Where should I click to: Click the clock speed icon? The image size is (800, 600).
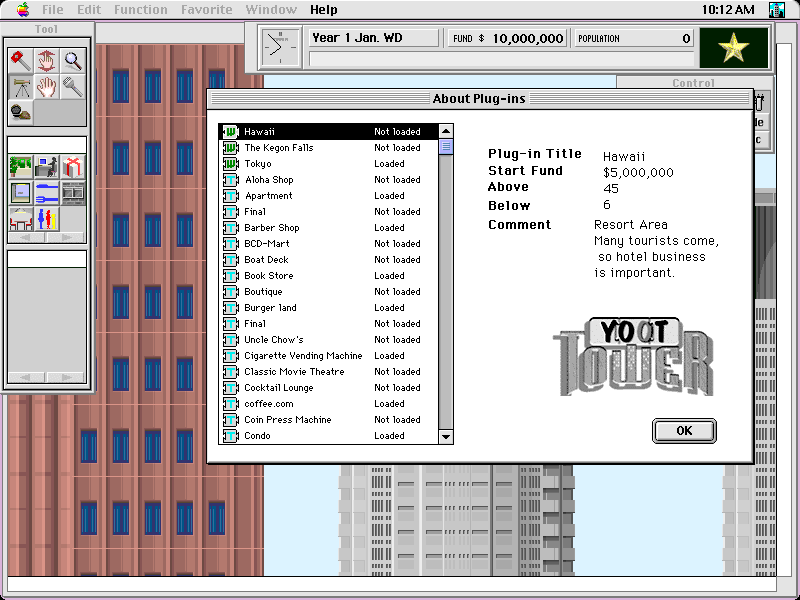(x=279, y=47)
